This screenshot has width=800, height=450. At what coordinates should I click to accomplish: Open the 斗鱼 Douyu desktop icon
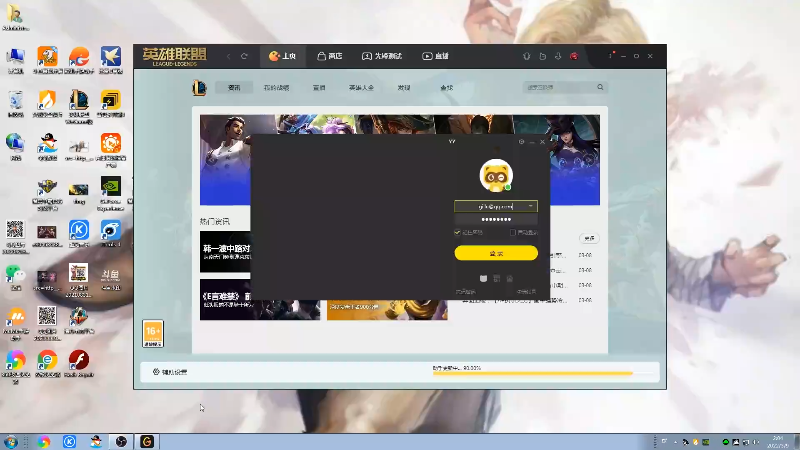[x=110, y=279]
